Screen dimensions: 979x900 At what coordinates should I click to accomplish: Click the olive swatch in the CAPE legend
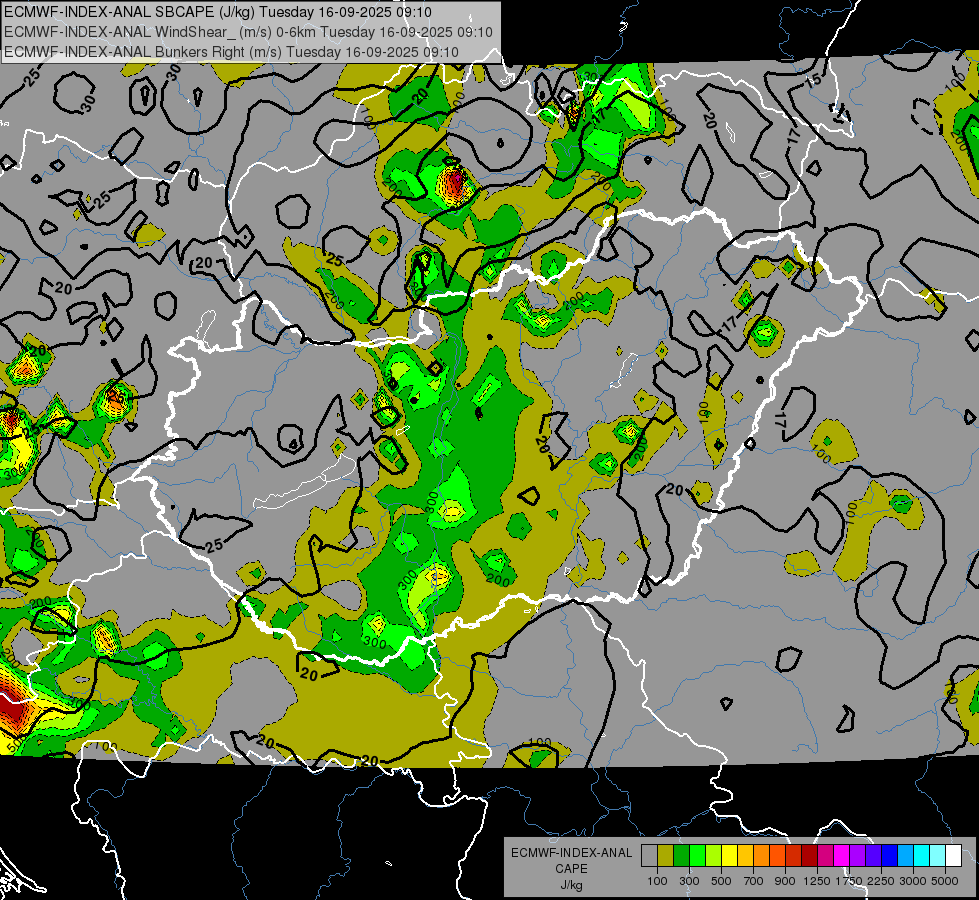pos(665,855)
